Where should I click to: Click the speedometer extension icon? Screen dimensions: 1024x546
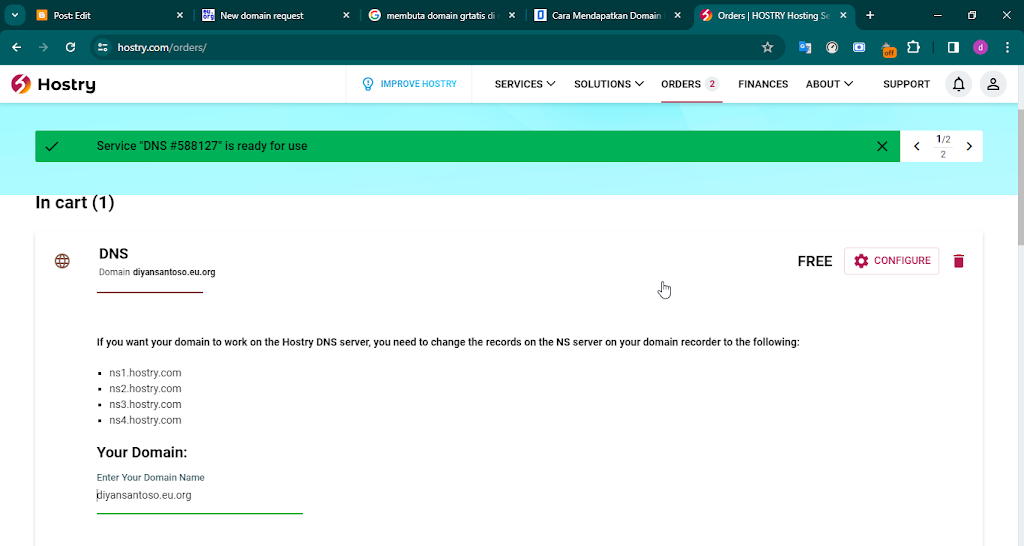click(831, 47)
